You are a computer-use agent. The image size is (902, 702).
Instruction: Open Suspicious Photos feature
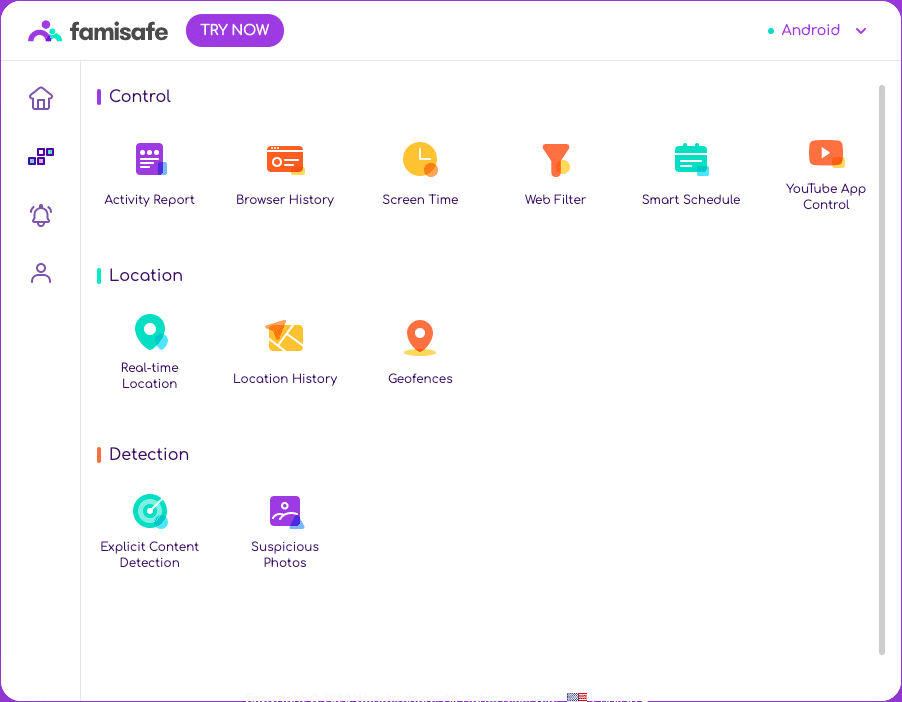(x=285, y=512)
